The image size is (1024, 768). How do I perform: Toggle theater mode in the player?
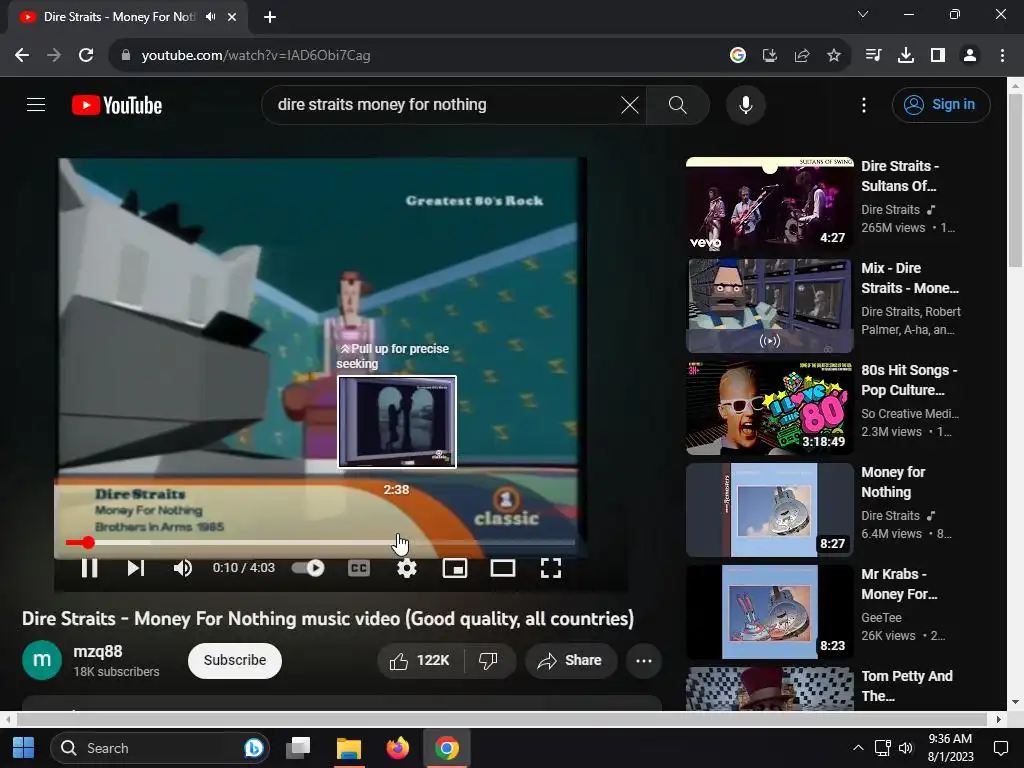503,568
